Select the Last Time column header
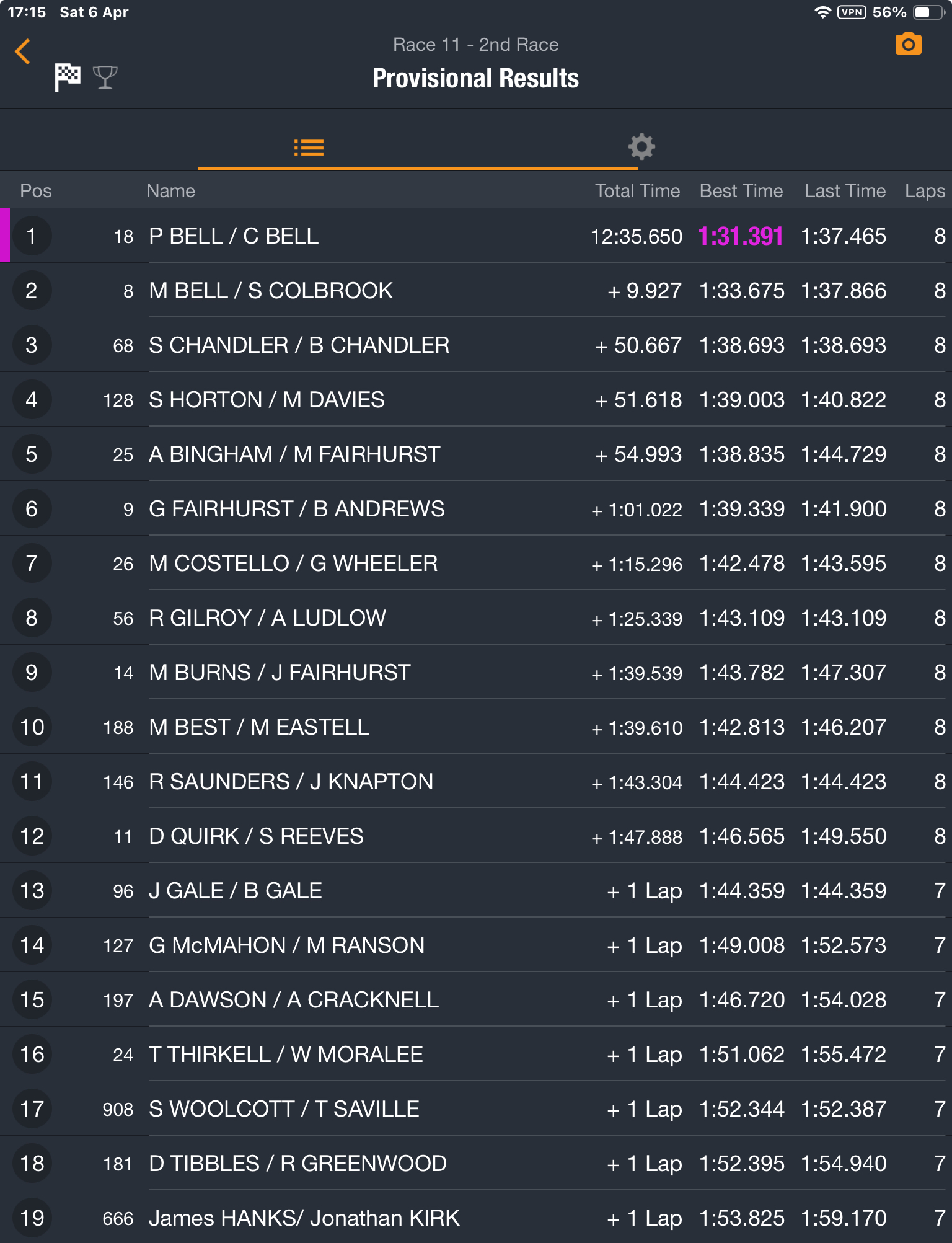The width and height of the screenshot is (952, 1243). click(x=845, y=191)
